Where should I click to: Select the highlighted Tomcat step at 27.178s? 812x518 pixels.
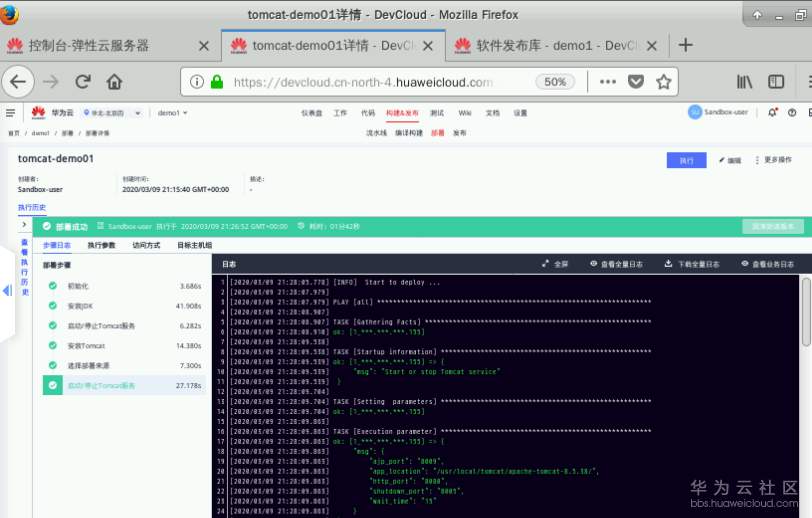pos(124,385)
